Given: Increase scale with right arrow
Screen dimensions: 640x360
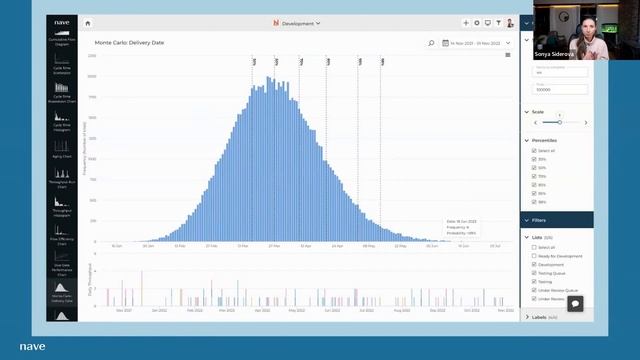Looking at the screenshot, I should pos(586,122).
